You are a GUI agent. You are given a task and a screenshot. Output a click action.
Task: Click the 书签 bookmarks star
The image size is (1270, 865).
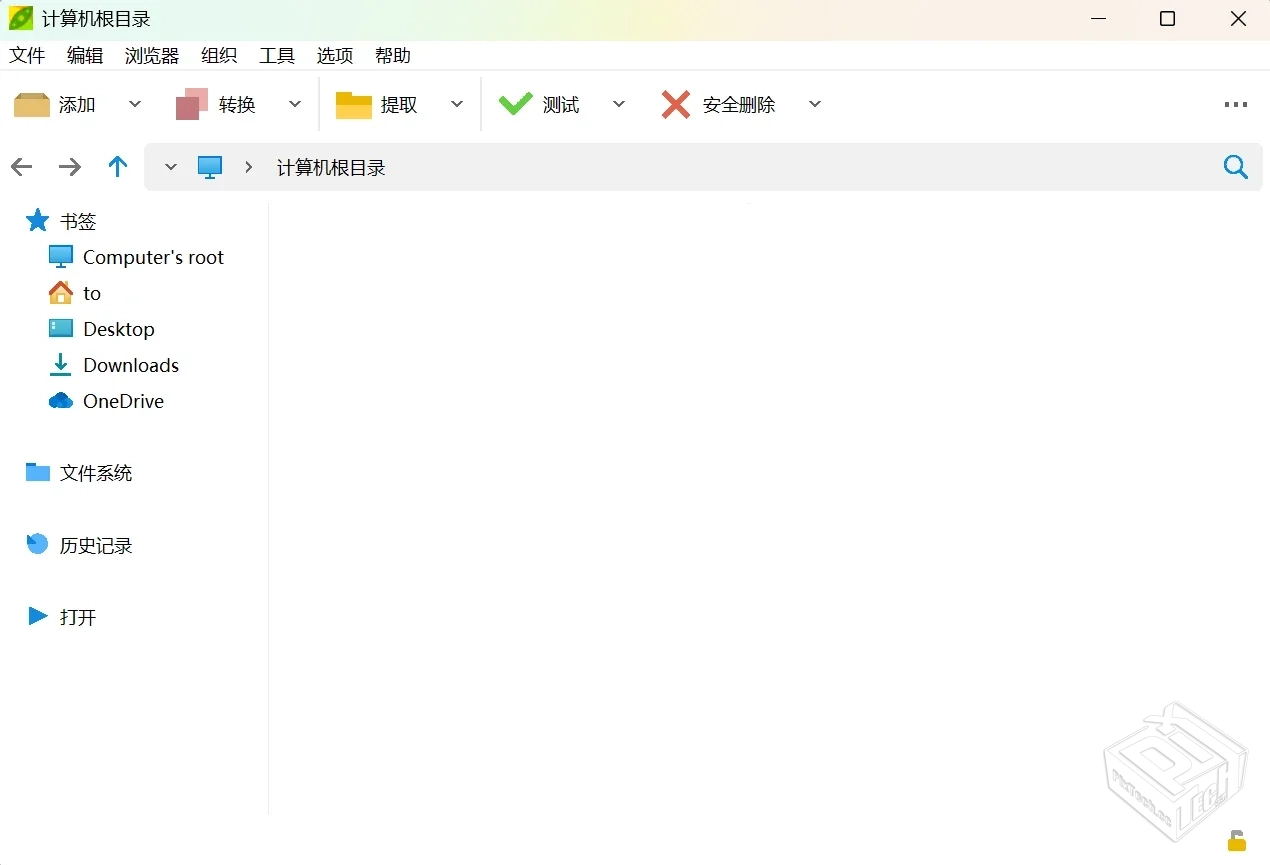(37, 220)
